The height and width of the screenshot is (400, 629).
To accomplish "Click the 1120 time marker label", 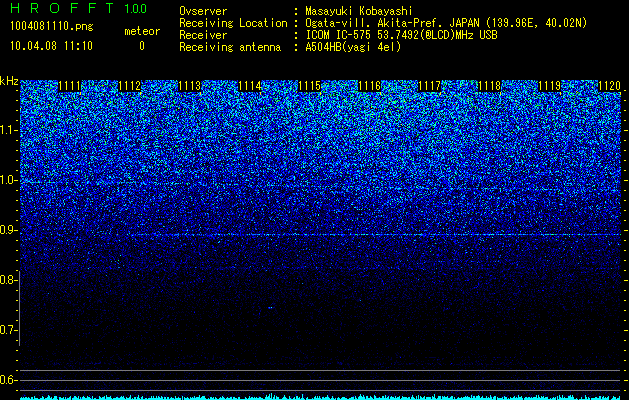I will [x=609, y=86].
